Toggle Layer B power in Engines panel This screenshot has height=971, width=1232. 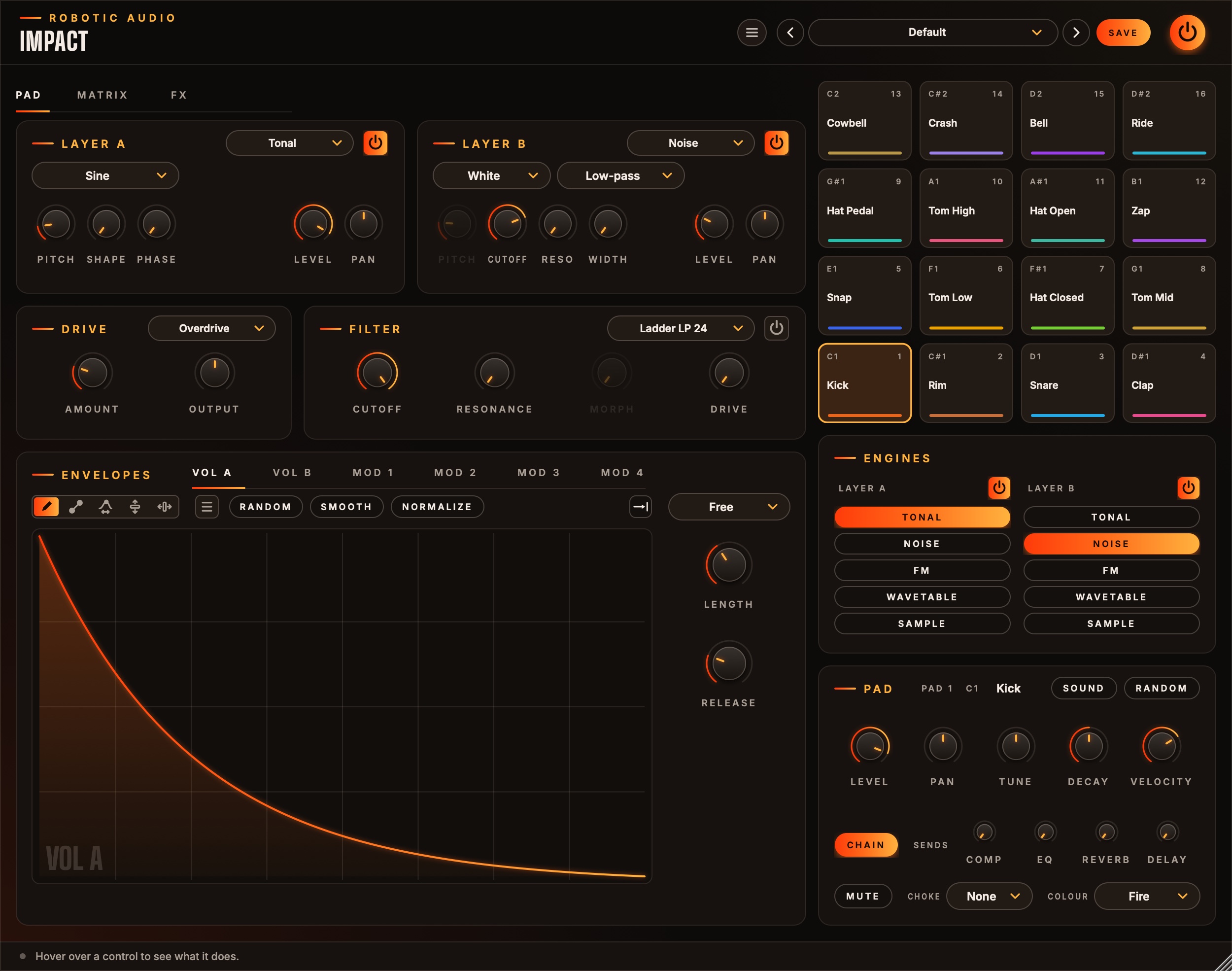click(x=1188, y=488)
